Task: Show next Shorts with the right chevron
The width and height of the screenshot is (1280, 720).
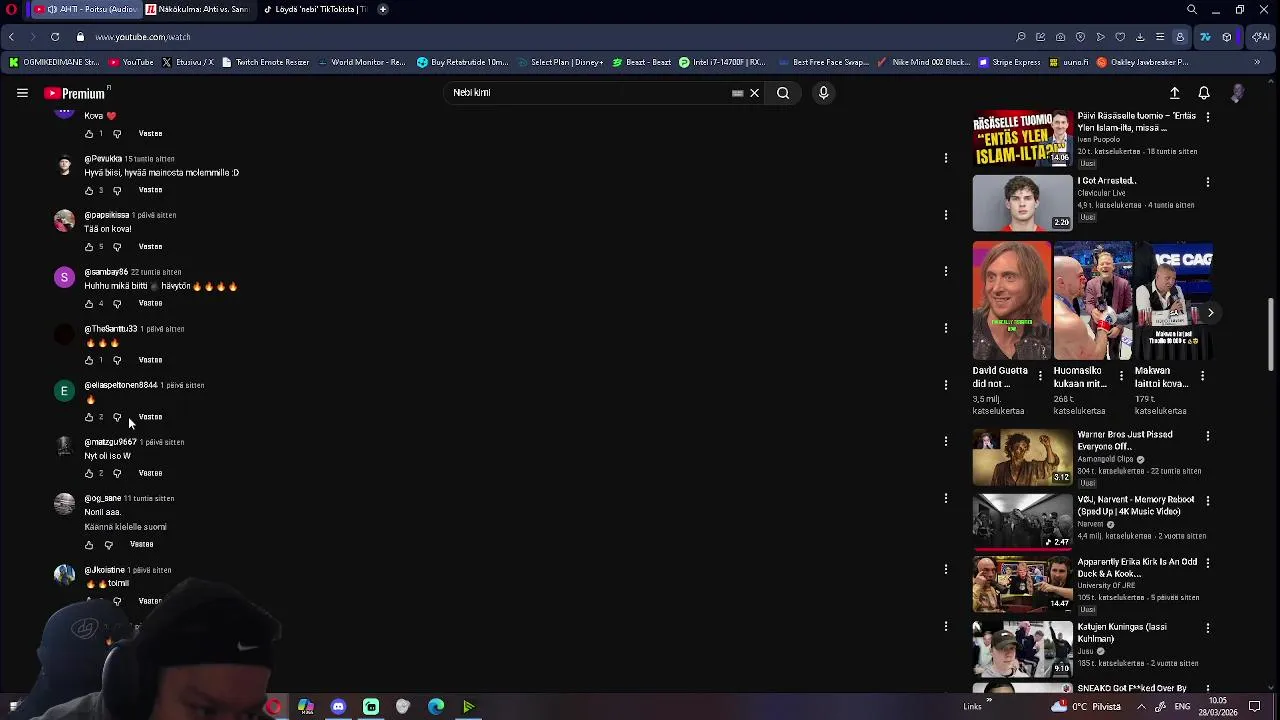Action: (1210, 313)
